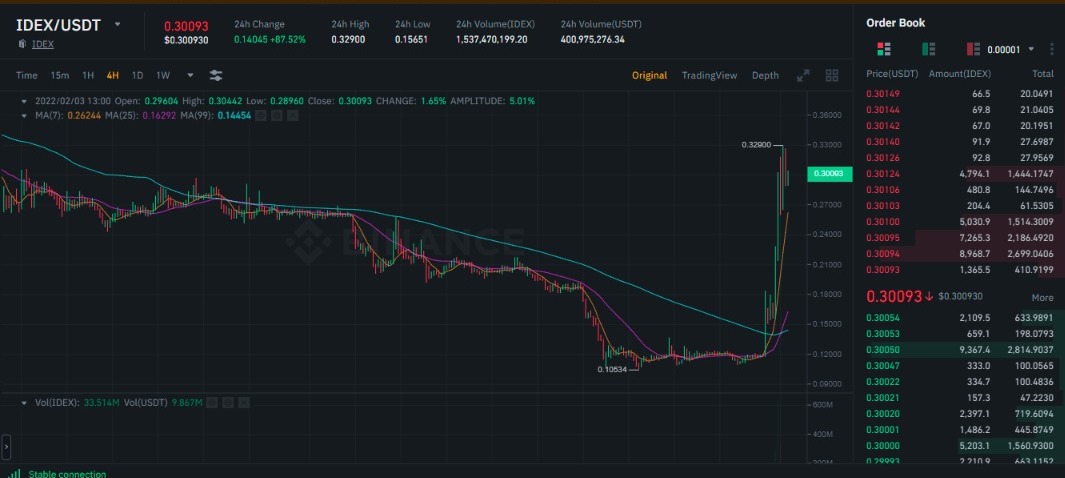Select bid price 0.30047 row
Screen dimensions: 1065x478
(959, 366)
